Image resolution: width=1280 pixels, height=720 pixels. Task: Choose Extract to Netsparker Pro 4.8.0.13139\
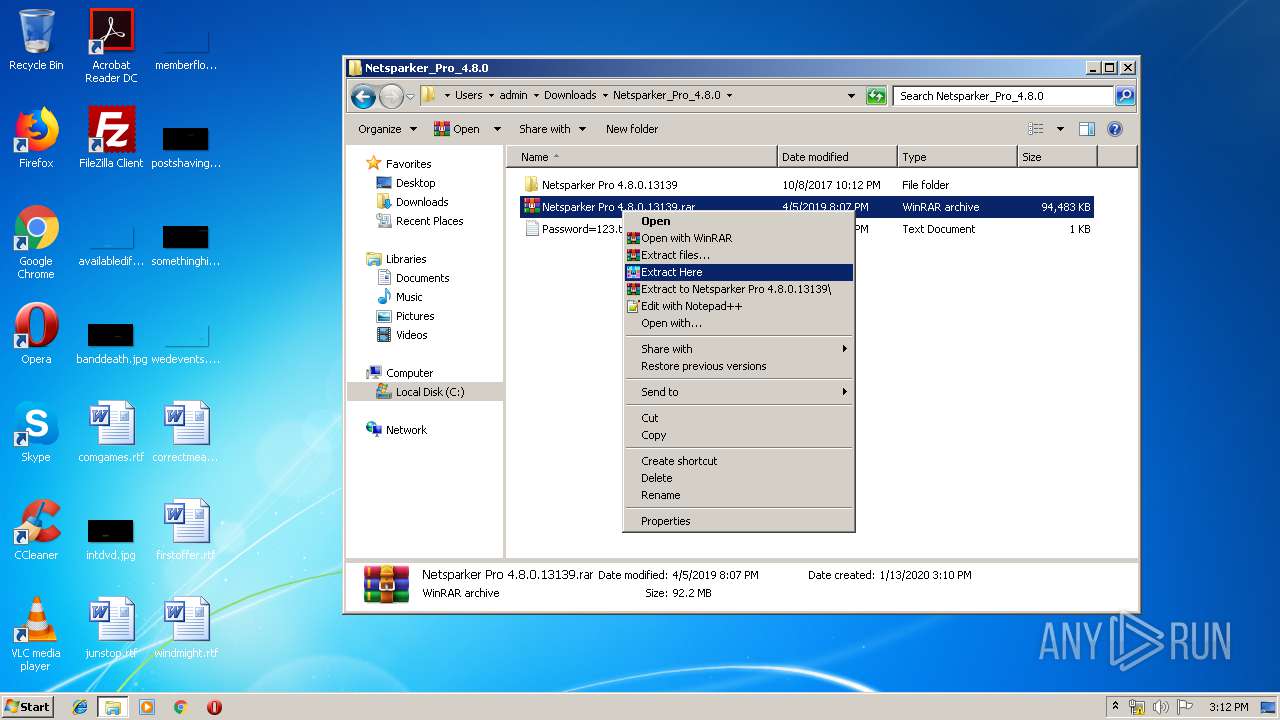[738, 289]
